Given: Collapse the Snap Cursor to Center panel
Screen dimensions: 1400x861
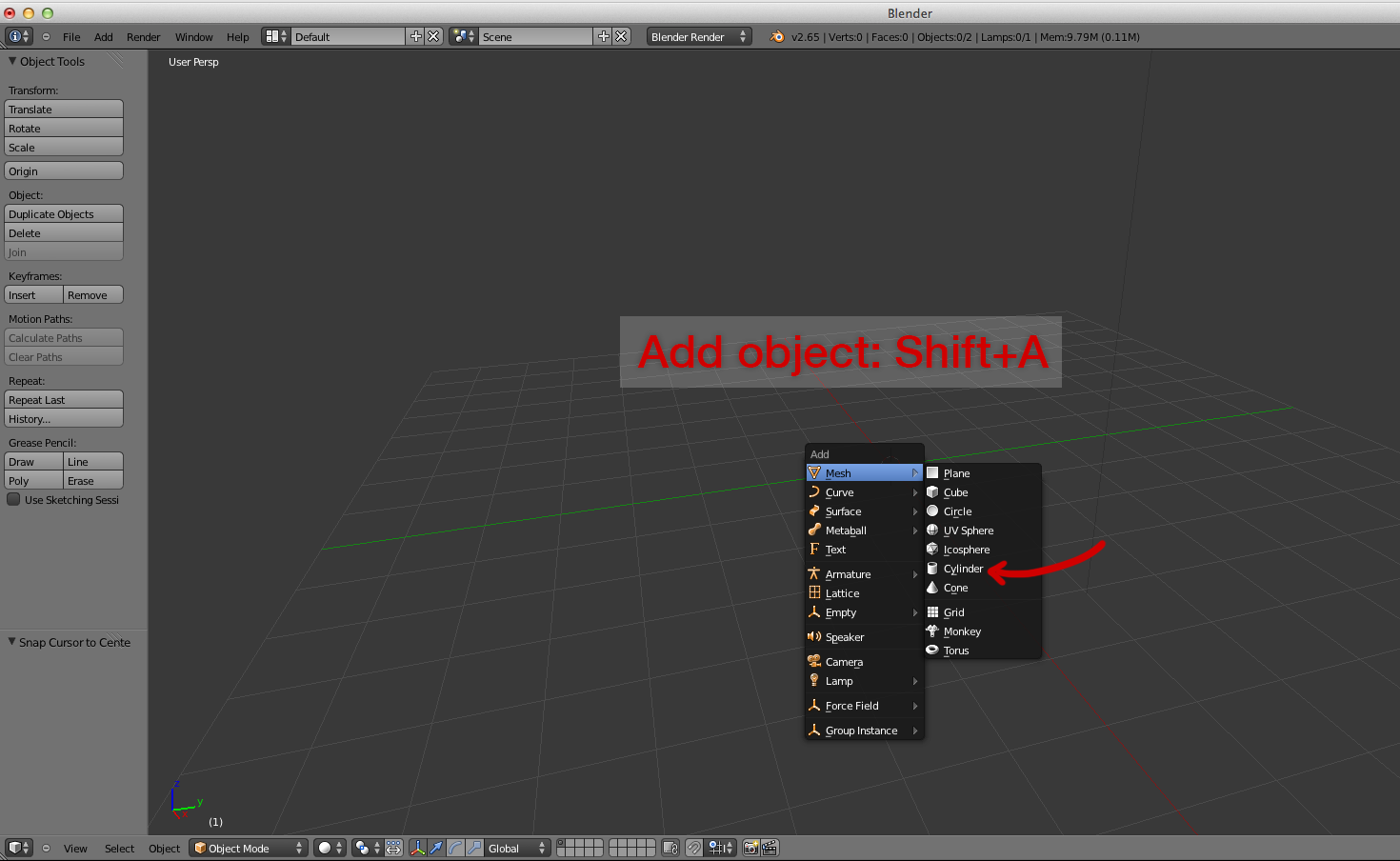Looking at the screenshot, I should pyautogui.click(x=11, y=642).
